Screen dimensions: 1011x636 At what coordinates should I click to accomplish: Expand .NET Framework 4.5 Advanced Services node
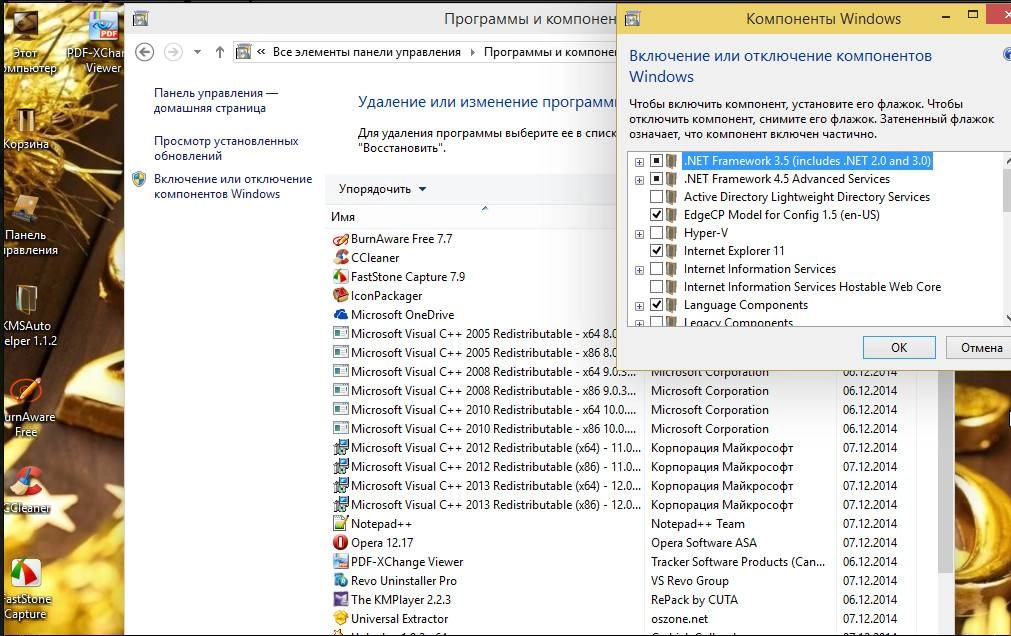pyautogui.click(x=639, y=180)
